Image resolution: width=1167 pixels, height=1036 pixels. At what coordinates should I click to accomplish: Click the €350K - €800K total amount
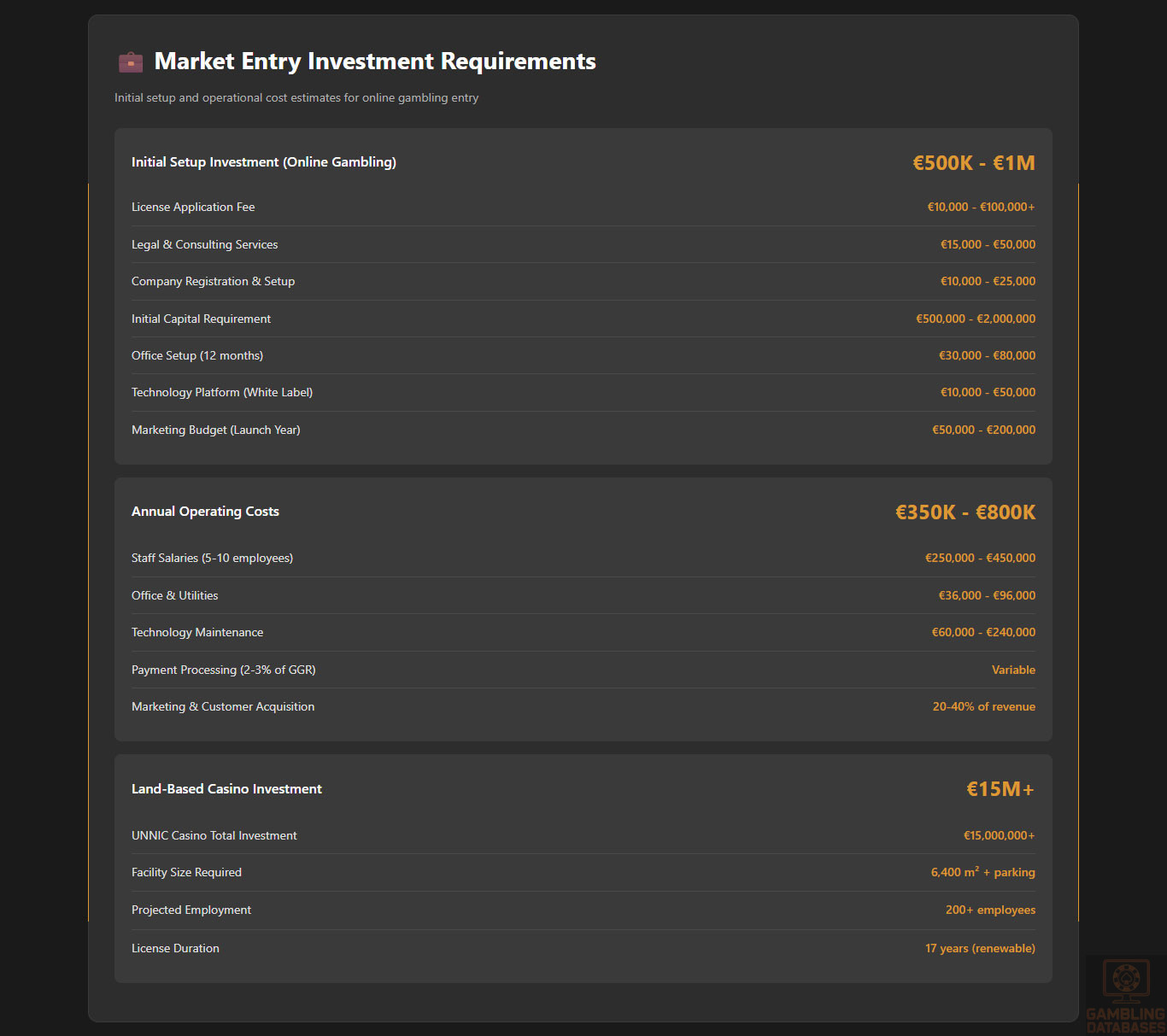[965, 512]
